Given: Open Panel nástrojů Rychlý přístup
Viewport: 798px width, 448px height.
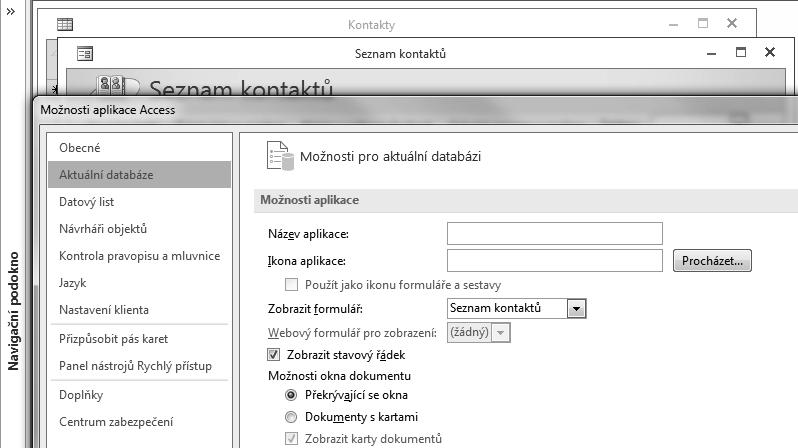Looking at the screenshot, I should (139, 366).
